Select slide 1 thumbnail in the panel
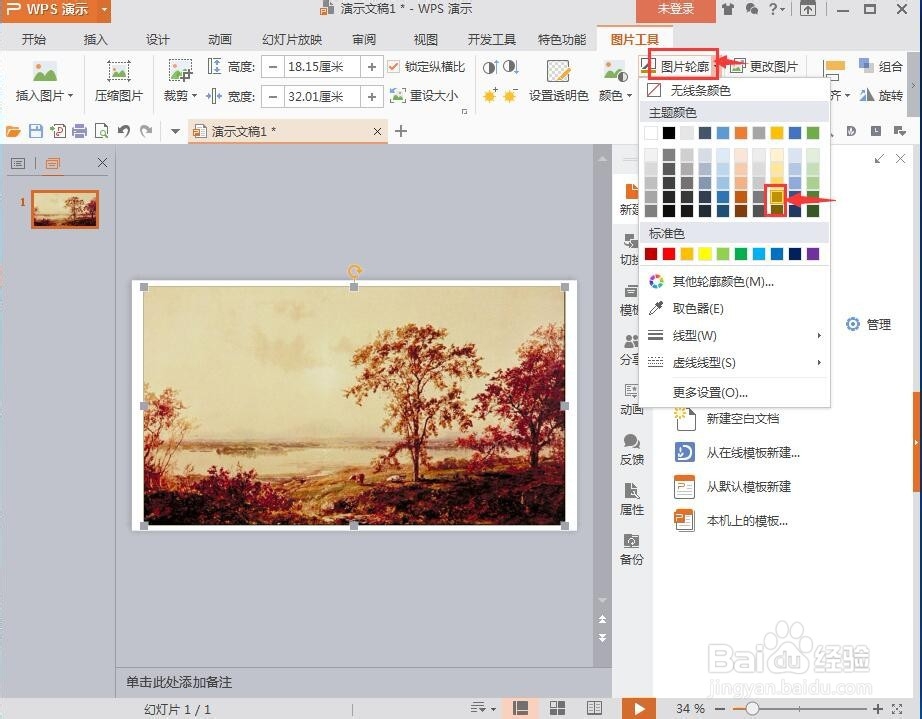Image resolution: width=922 pixels, height=719 pixels. click(x=65, y=209)
